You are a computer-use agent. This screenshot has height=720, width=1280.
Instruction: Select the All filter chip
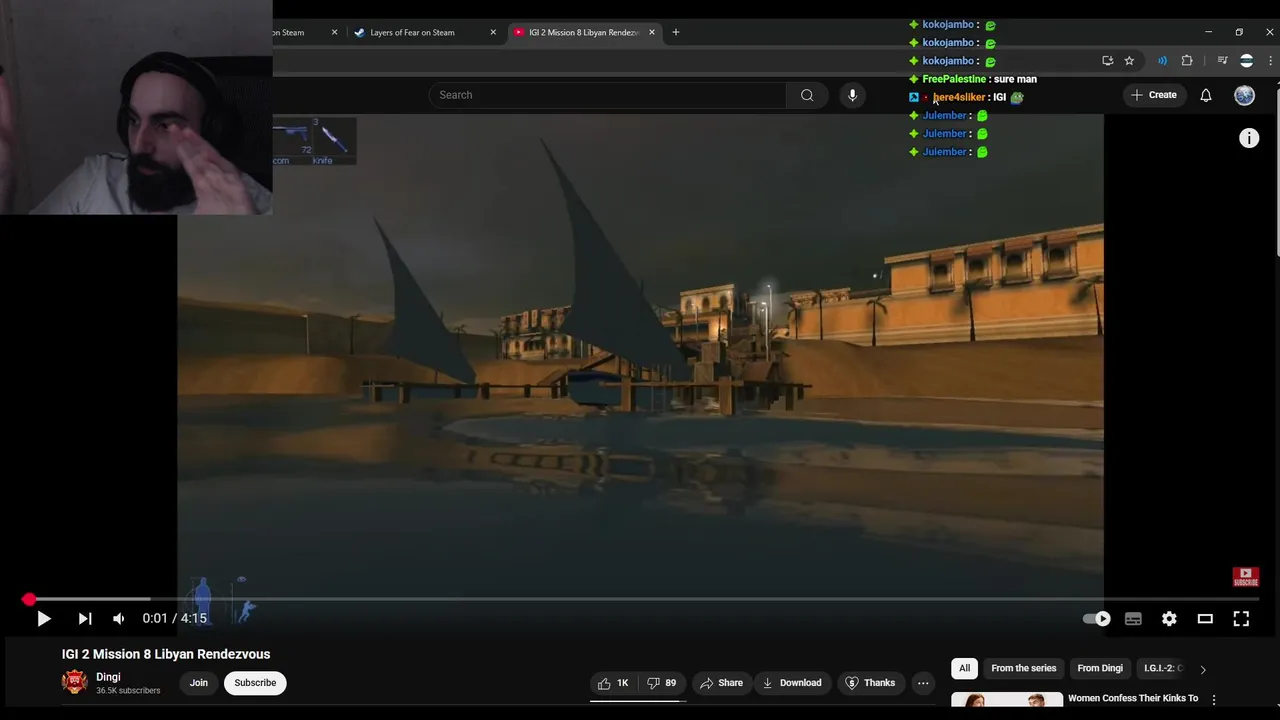click(964, 668)
